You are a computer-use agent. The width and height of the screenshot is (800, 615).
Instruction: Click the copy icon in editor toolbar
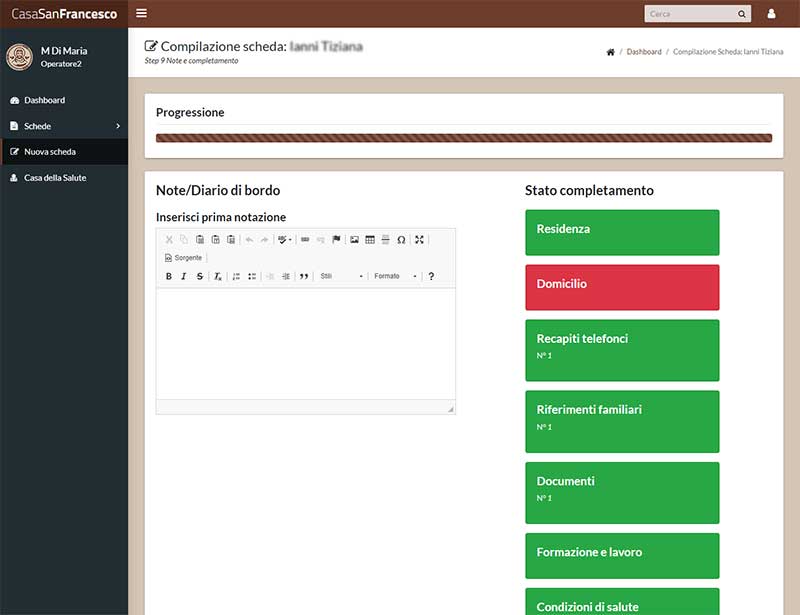(184, 239)
